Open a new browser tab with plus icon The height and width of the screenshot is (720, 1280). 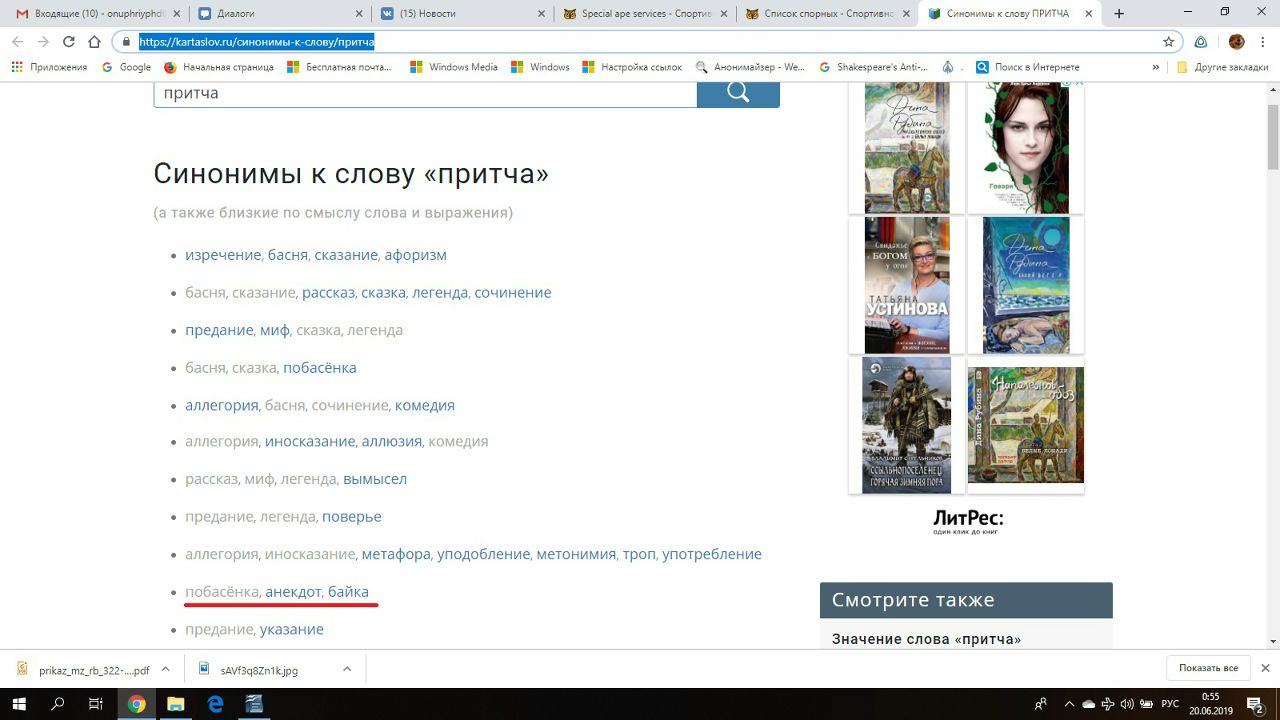1119,14
